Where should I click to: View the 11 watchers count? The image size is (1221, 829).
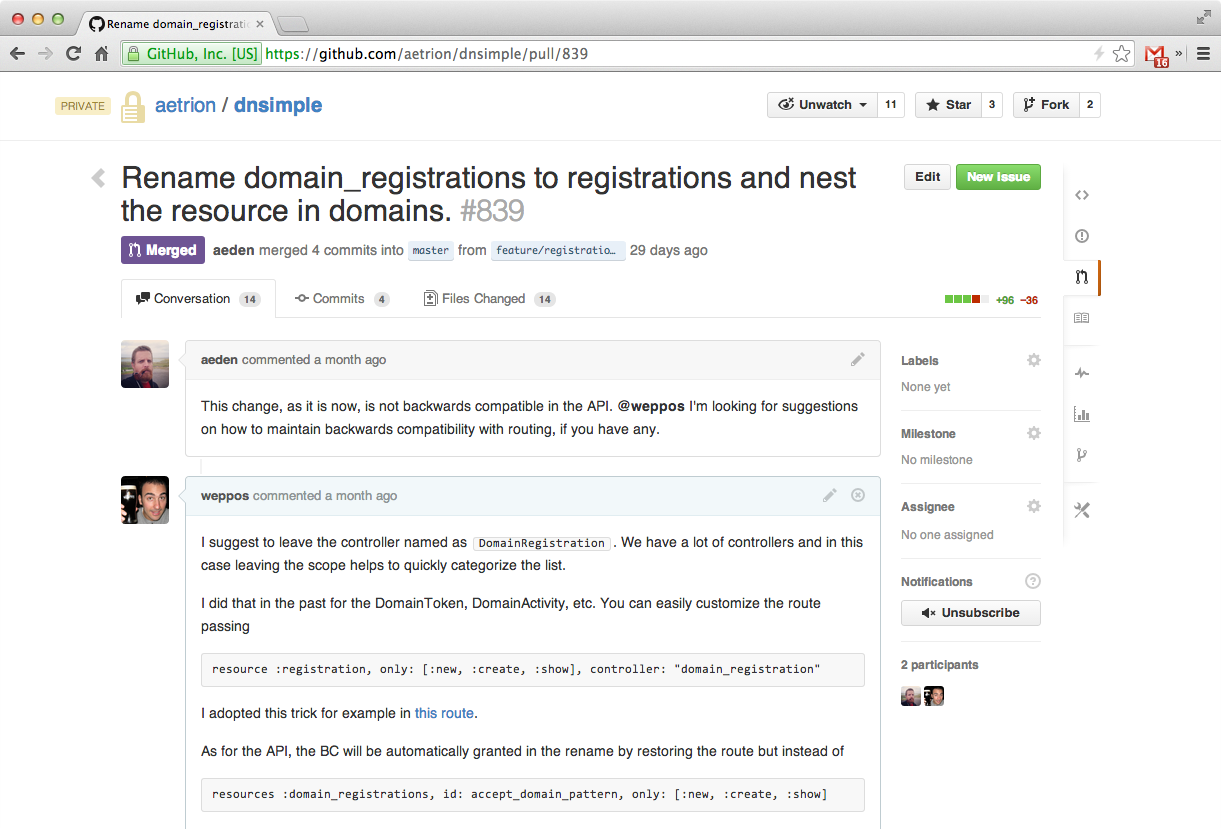point(891,105)
